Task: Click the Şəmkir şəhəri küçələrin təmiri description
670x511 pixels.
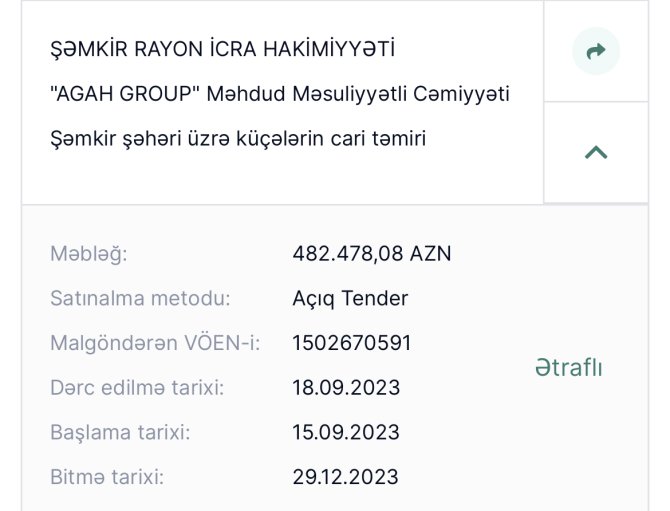Action: click(x=238, y=138)
